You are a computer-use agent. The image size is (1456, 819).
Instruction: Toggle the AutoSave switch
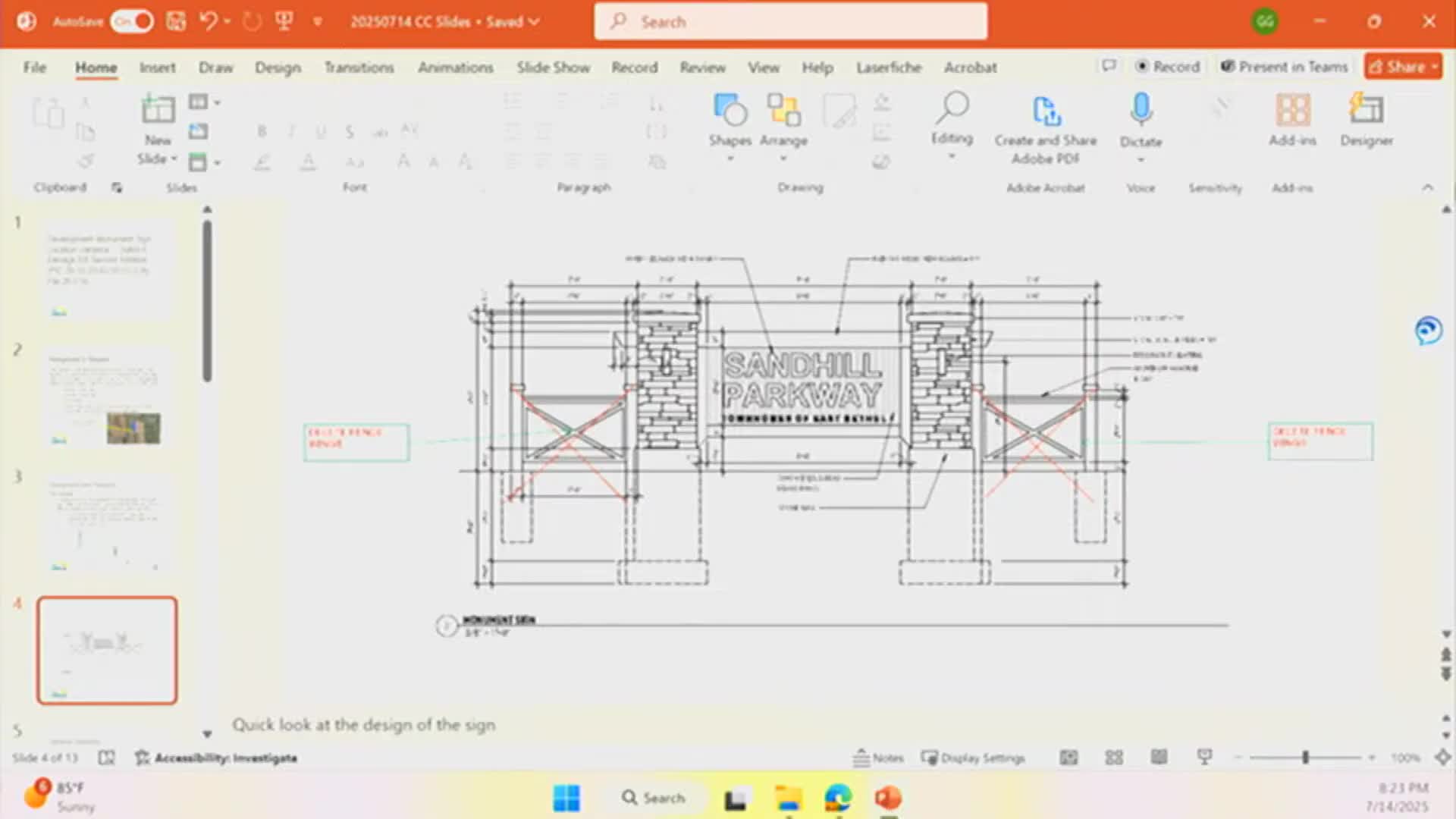coord(132,21)
